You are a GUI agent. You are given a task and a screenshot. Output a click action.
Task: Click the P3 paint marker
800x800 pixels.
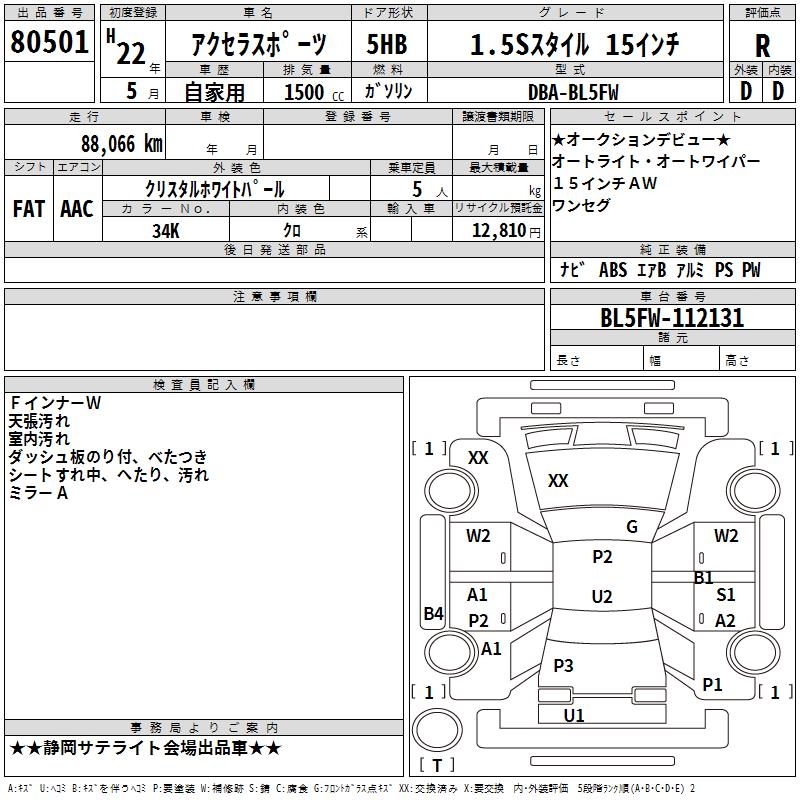563,666
